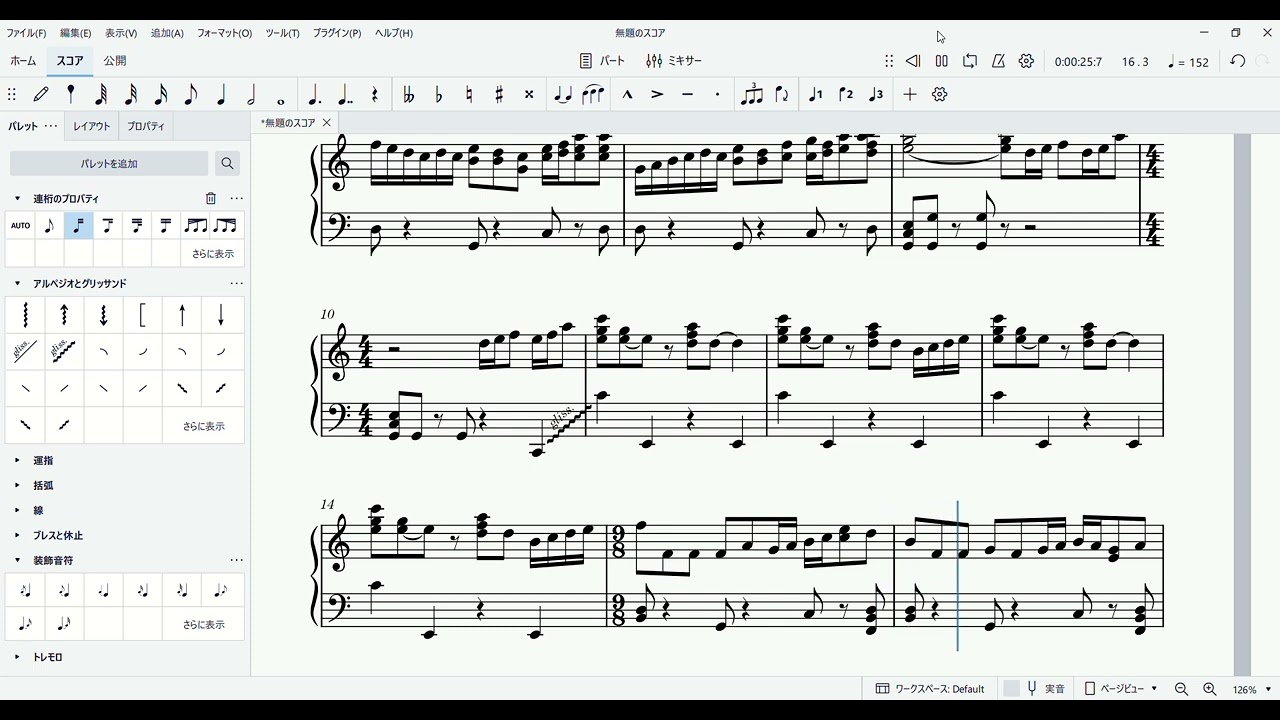
Task: Select the half note duration
Action: tap(251, 95)
